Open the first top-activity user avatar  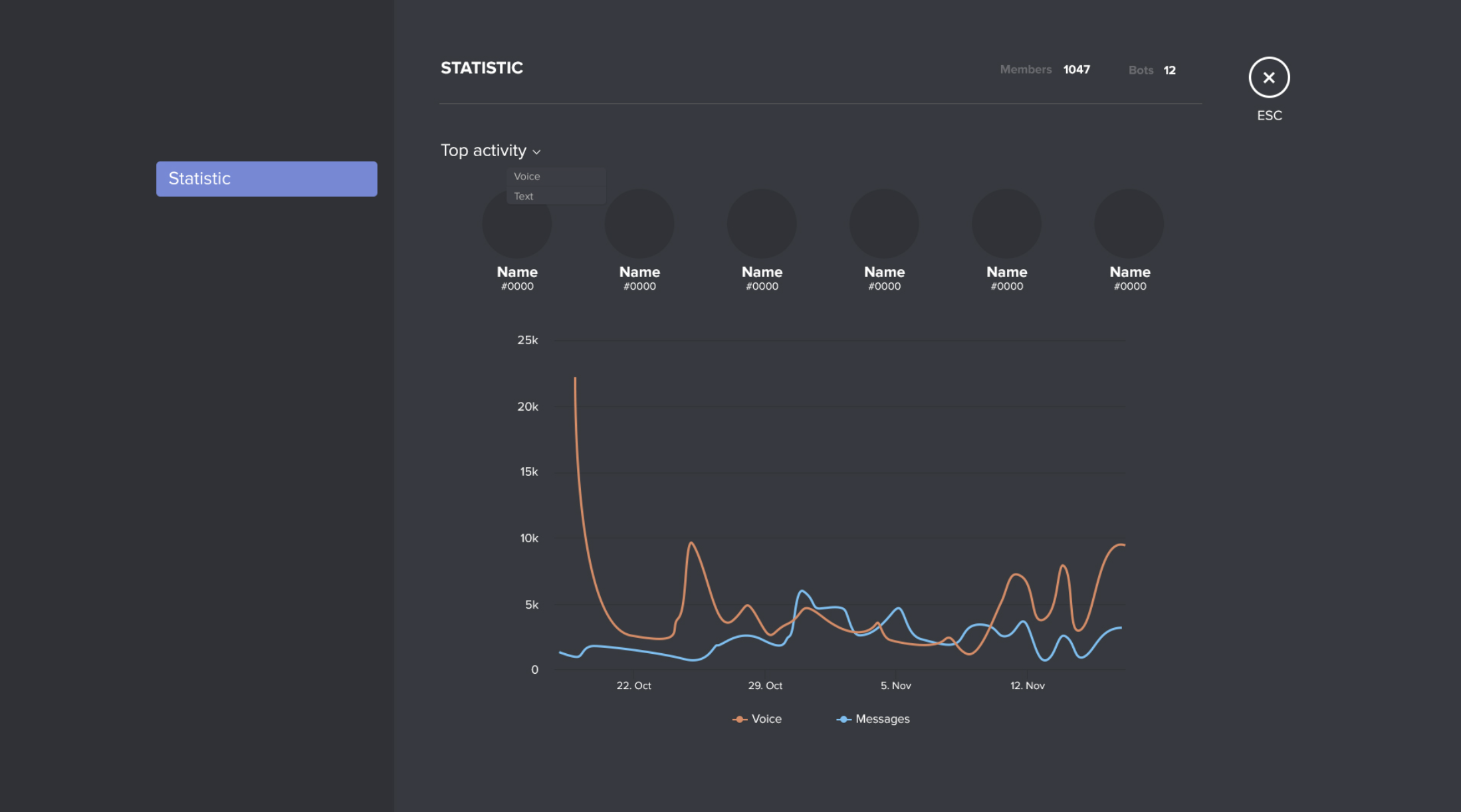516,224
